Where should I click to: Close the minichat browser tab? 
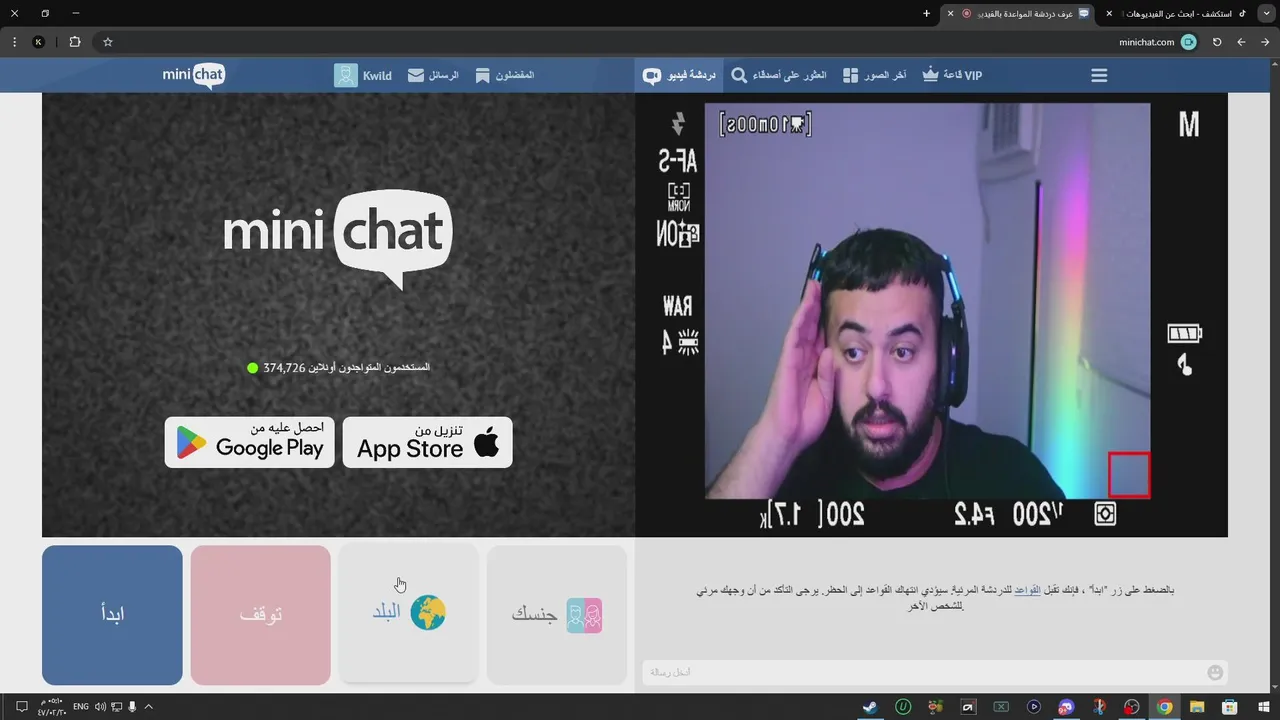pos(950,13)
